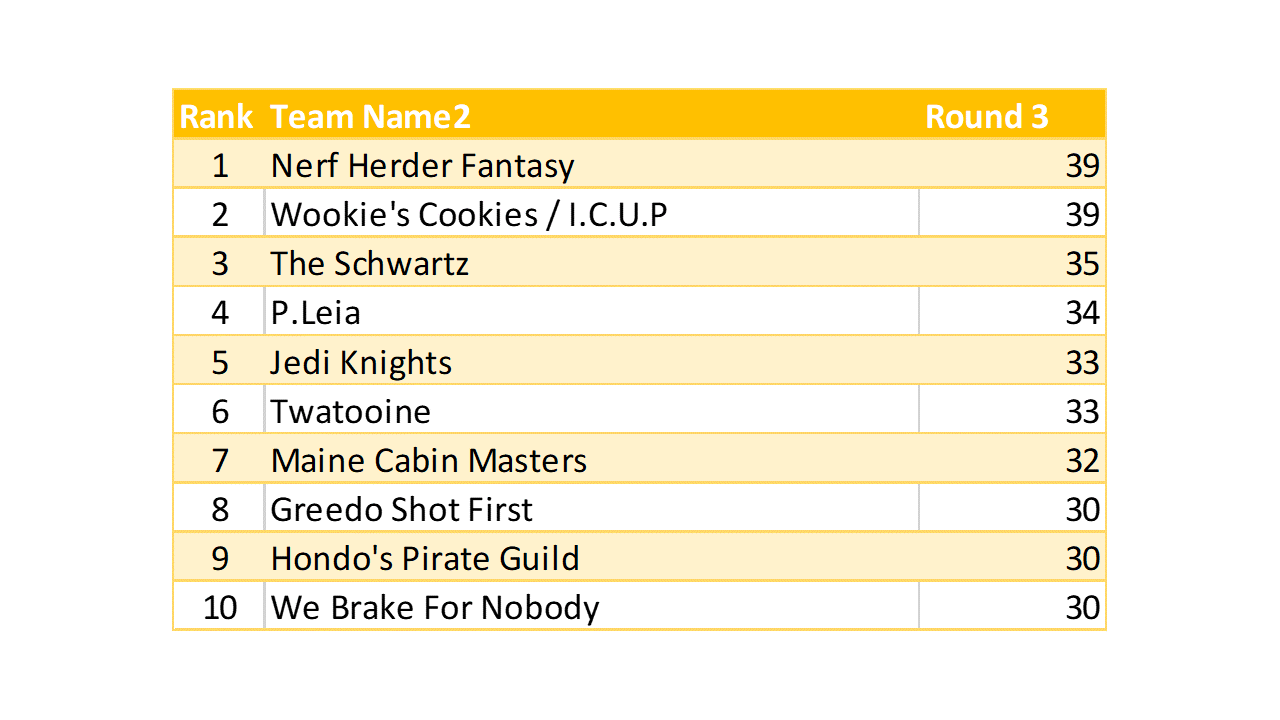Screen dimensions: 1280x720
Task: Select the We Brake For Nobody cell
Action: (434, 608)
